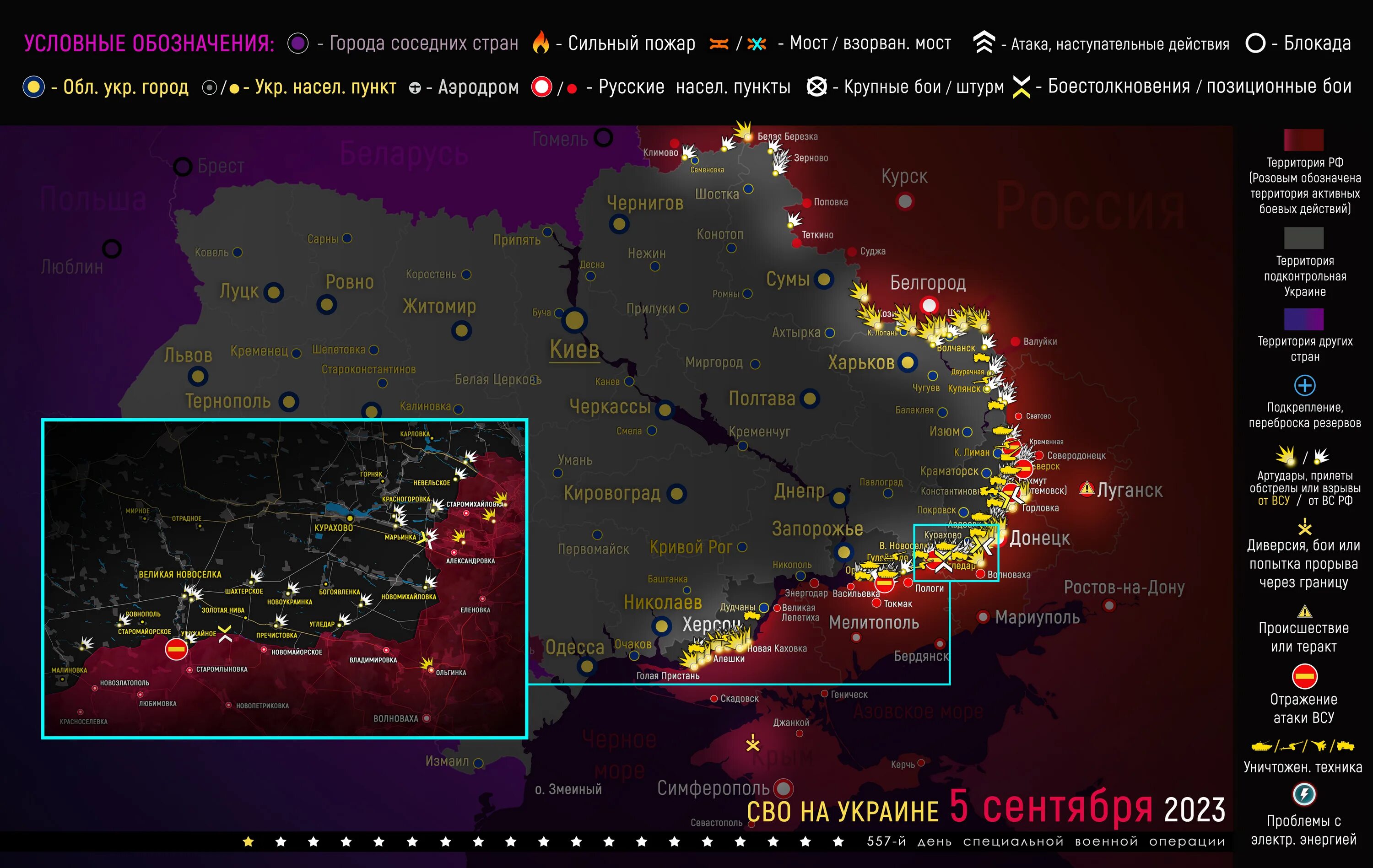Click the purple 'Территория других стран' swatch
The height and width of the screenshot is (868, 1373).
[1303, 319]
